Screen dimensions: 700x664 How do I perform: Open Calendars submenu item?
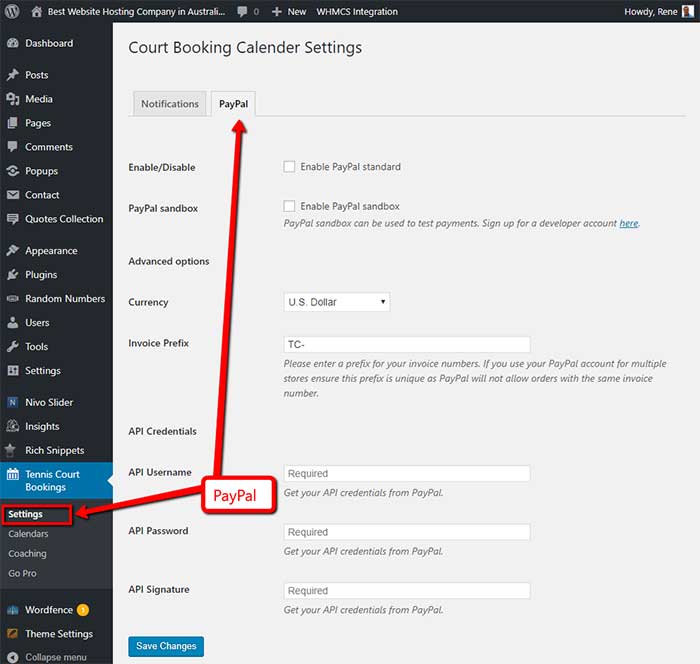pyautogui.click(x=28, y=534)
